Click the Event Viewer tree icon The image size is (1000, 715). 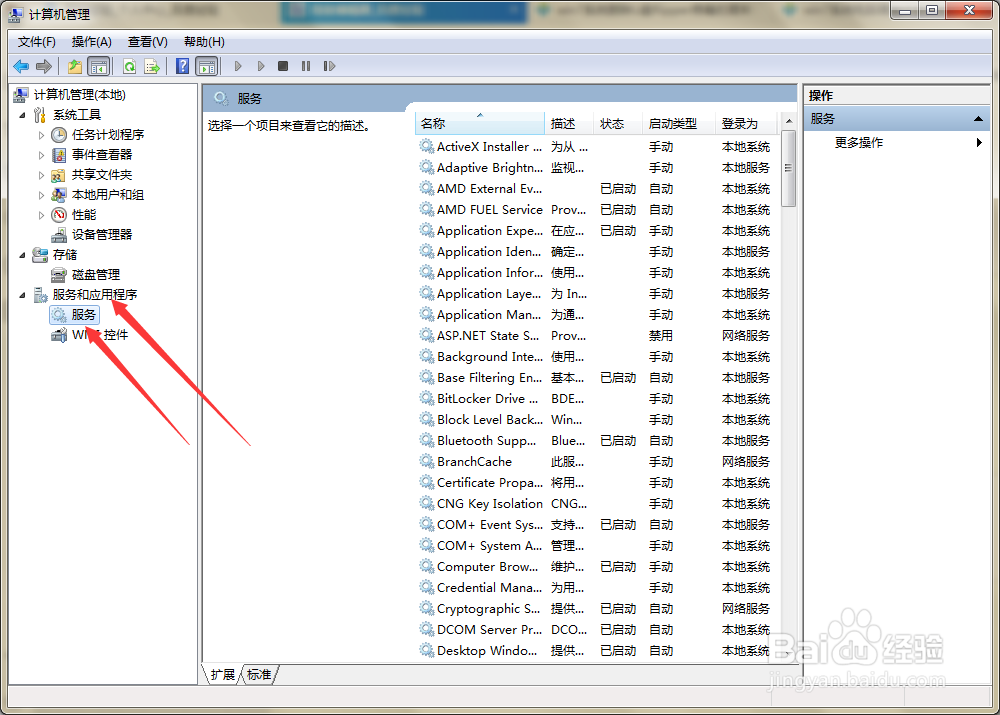pyautogui.click(x=59, y=155)
